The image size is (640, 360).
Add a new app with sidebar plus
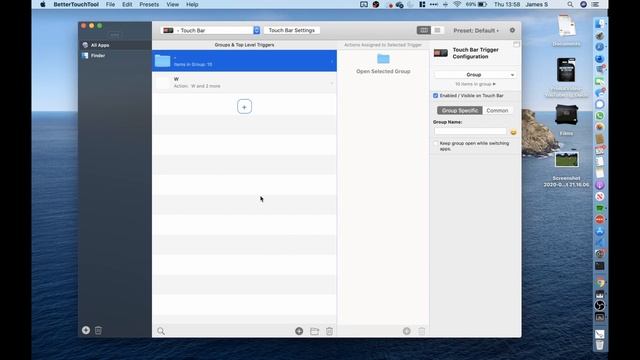coord(86,330)
